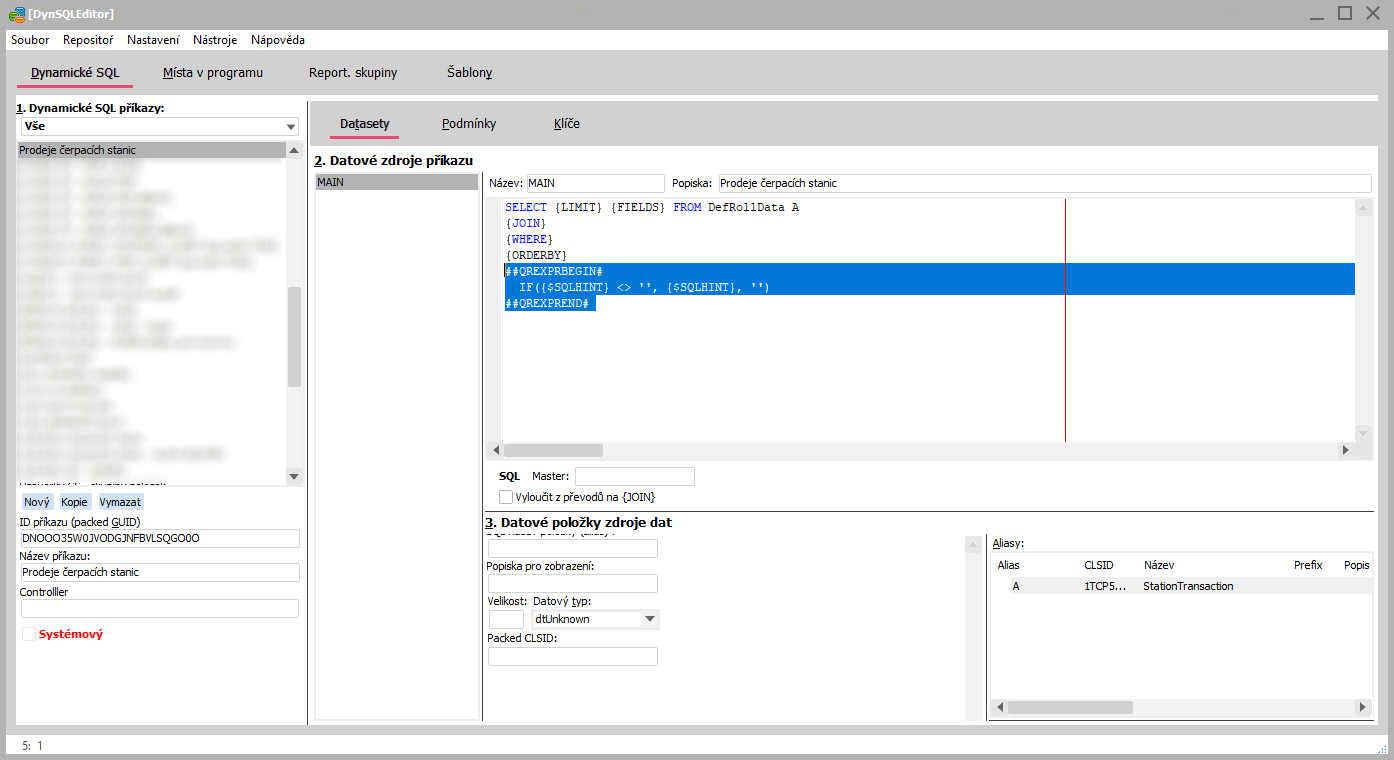The image size is (1394, 760).
Task: Click the scroll-up arrow of the SQL commands list
Action: [294, 150]
